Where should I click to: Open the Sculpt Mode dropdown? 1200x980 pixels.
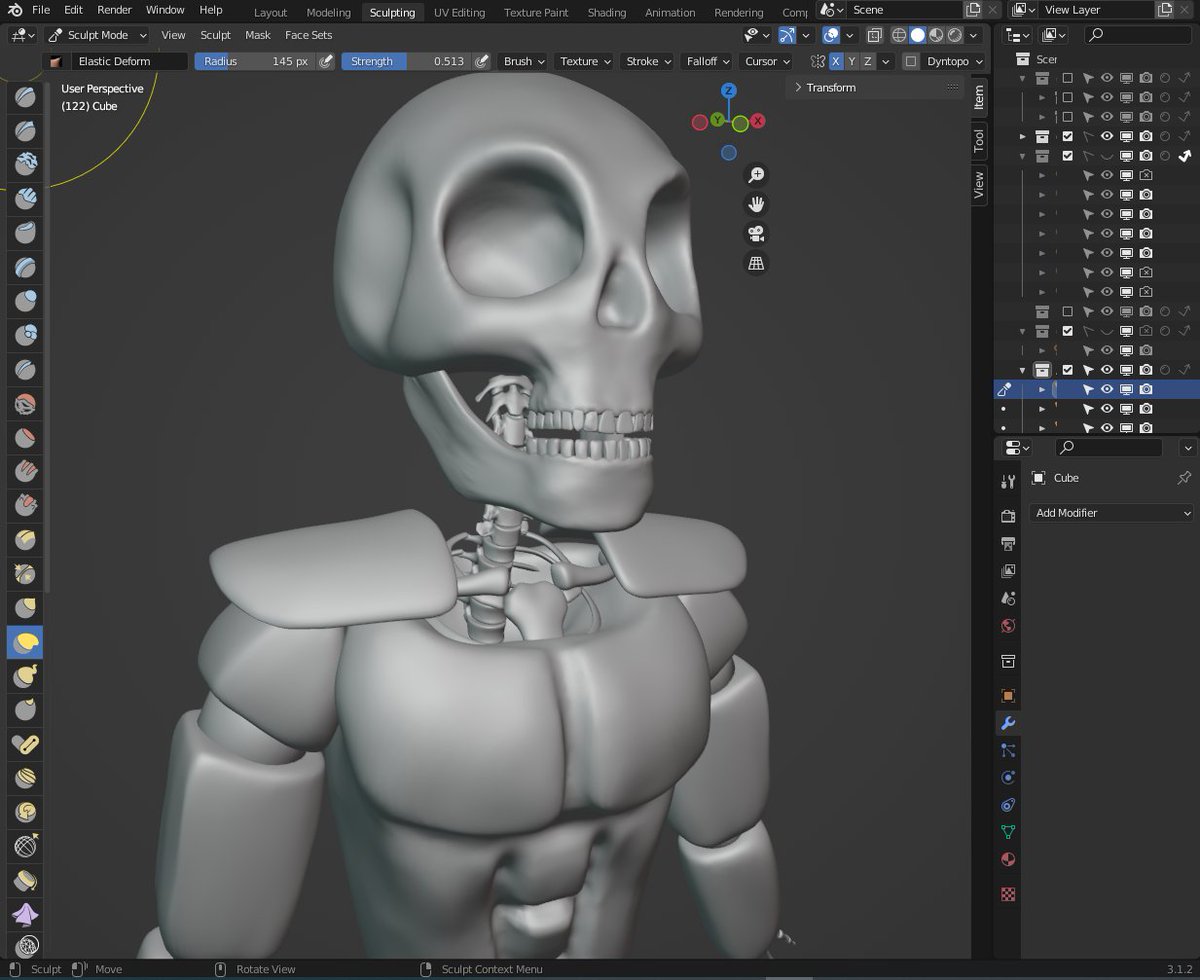point(98,35)
